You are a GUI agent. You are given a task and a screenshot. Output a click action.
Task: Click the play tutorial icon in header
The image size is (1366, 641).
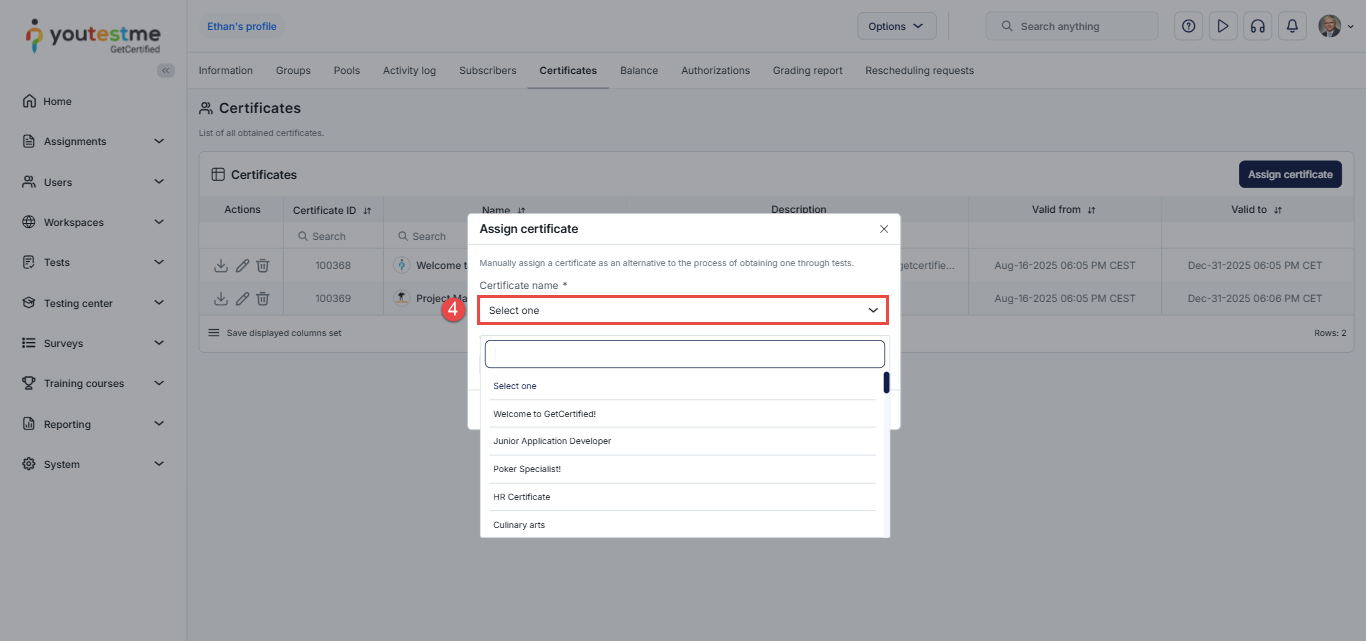click(1222, 26)
